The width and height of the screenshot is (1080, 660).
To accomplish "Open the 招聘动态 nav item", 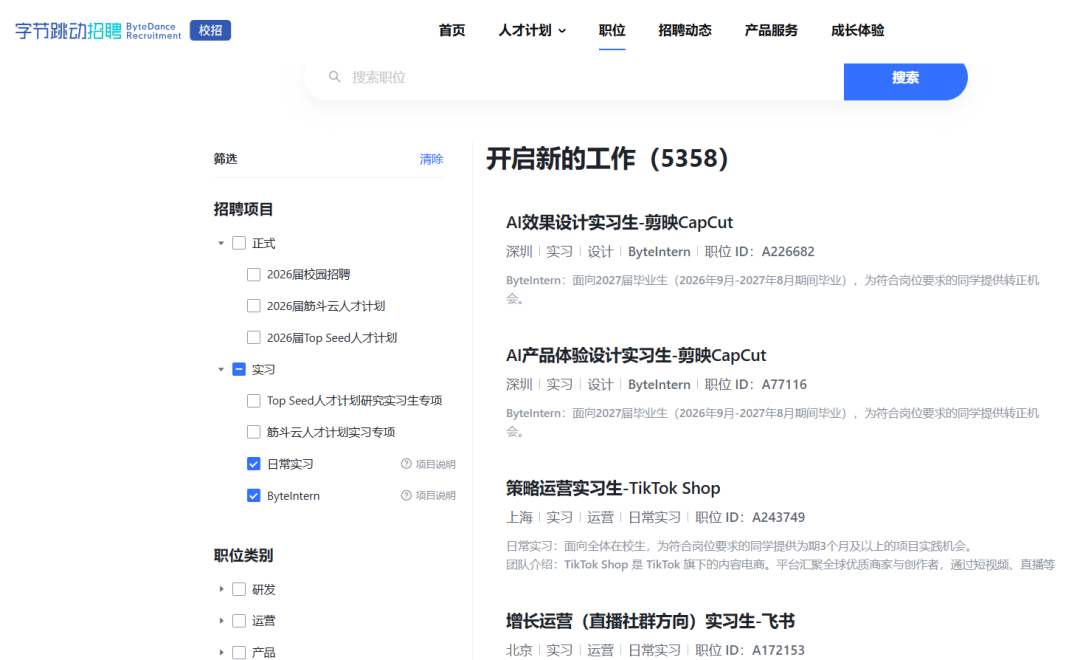I will point(685,30).
